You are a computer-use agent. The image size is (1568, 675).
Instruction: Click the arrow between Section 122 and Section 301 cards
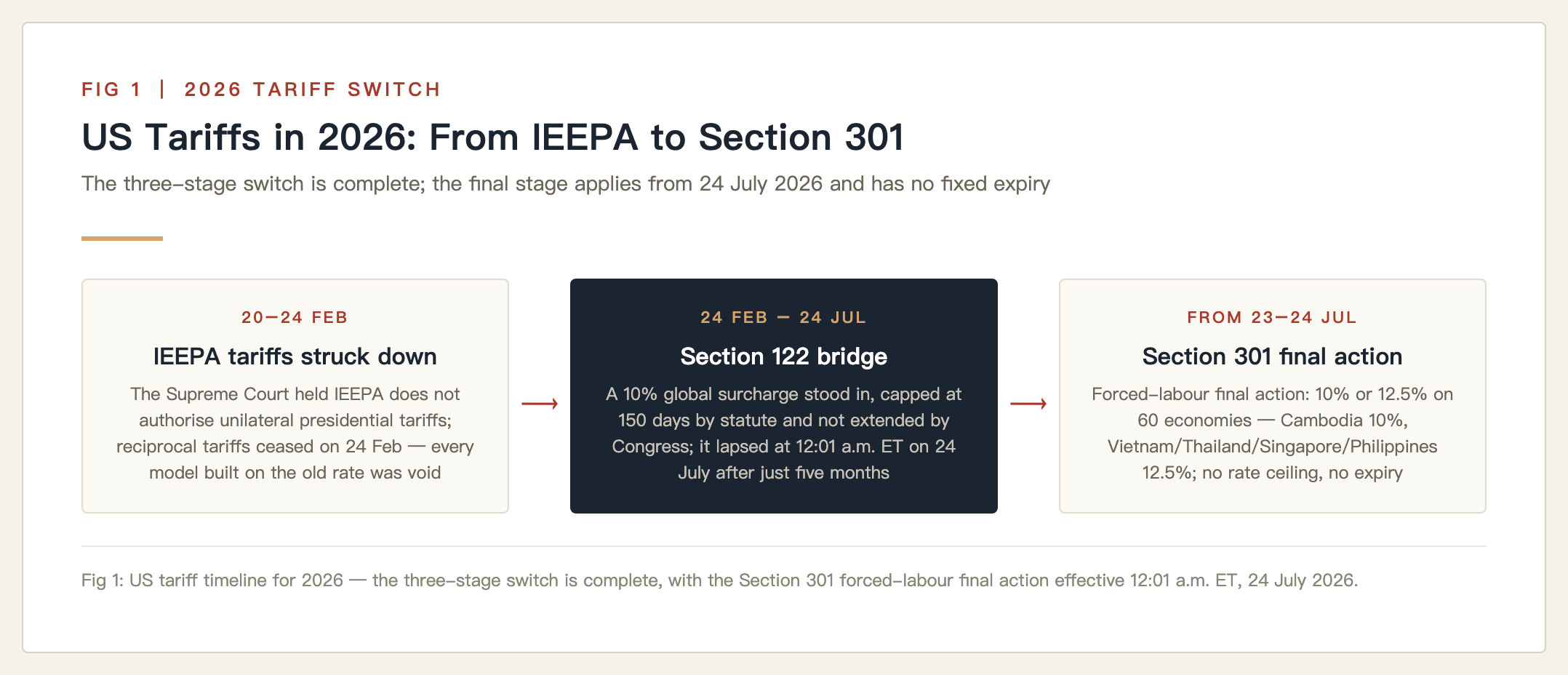[1028, 404]
